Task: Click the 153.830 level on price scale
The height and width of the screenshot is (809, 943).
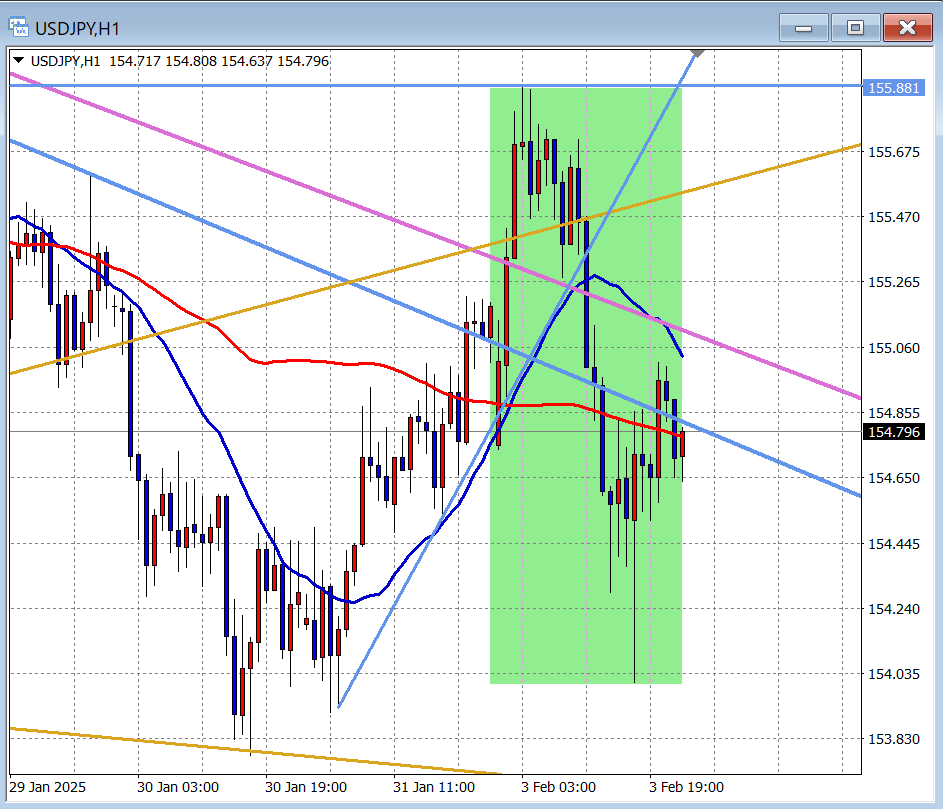Action: point(893,739)
